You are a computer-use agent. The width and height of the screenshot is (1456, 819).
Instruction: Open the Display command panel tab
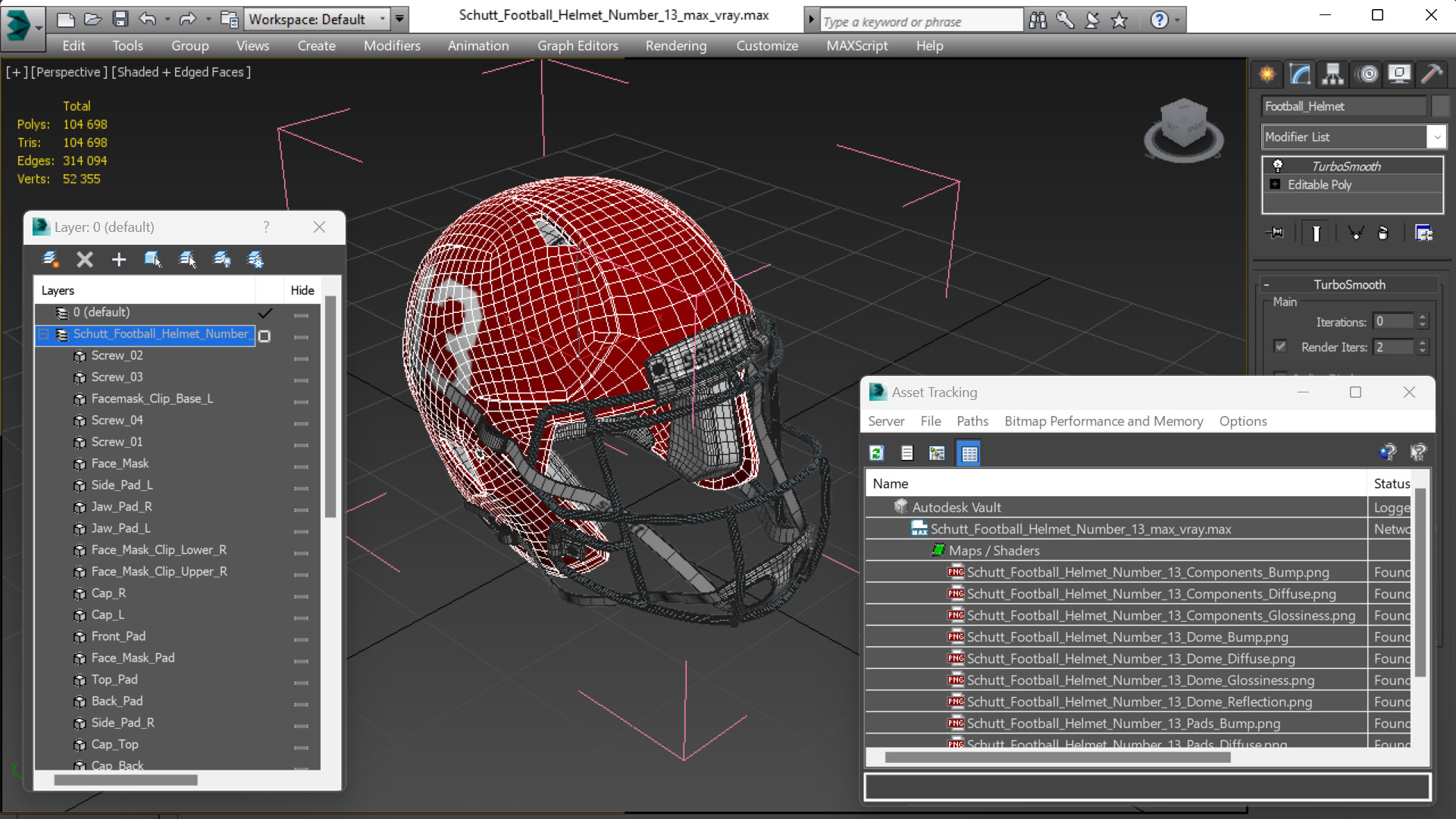(x=1399, y=74)
